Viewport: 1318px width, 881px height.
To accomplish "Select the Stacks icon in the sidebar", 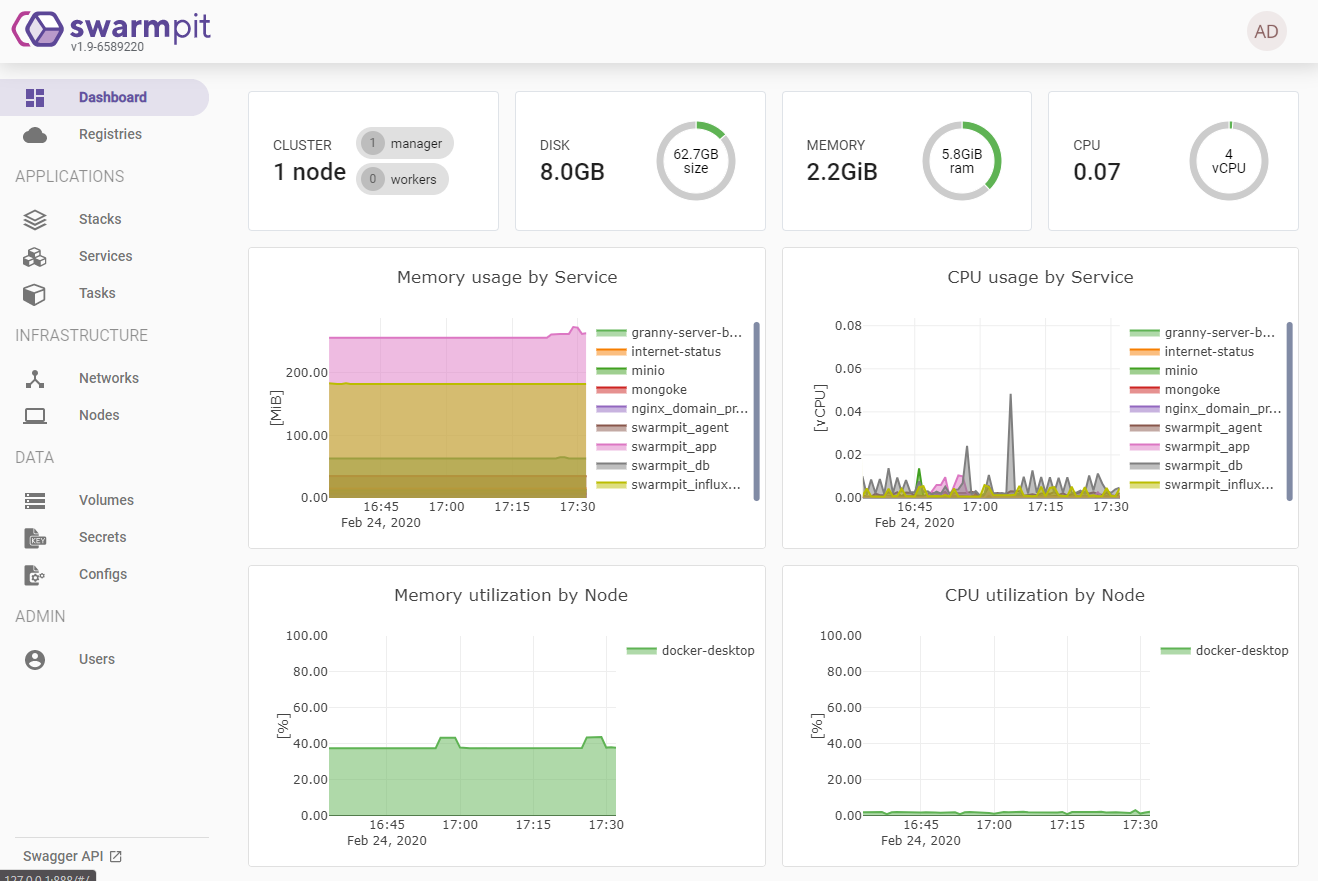I will click(x=35, y=219).
